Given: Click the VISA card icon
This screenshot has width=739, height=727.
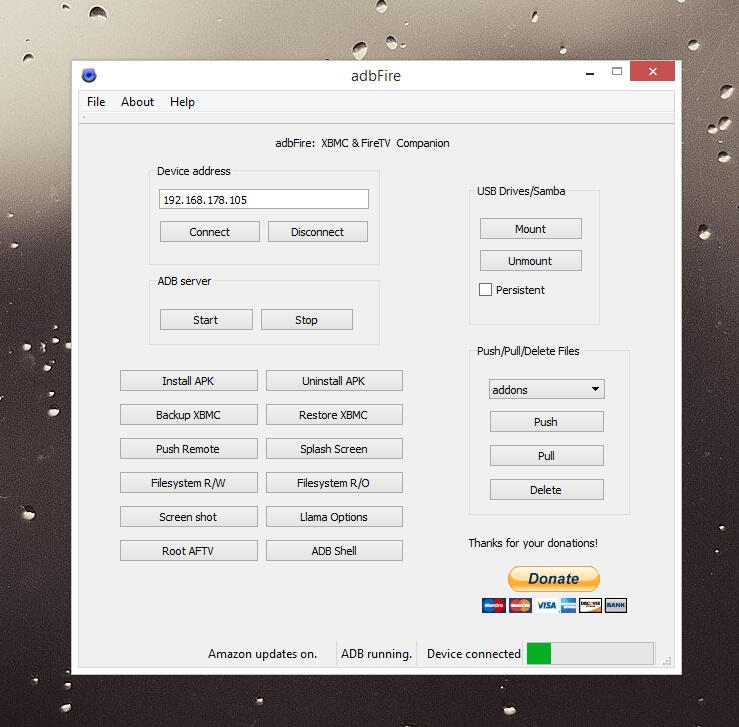Looking at the screenshot, I should pos(546,605).
